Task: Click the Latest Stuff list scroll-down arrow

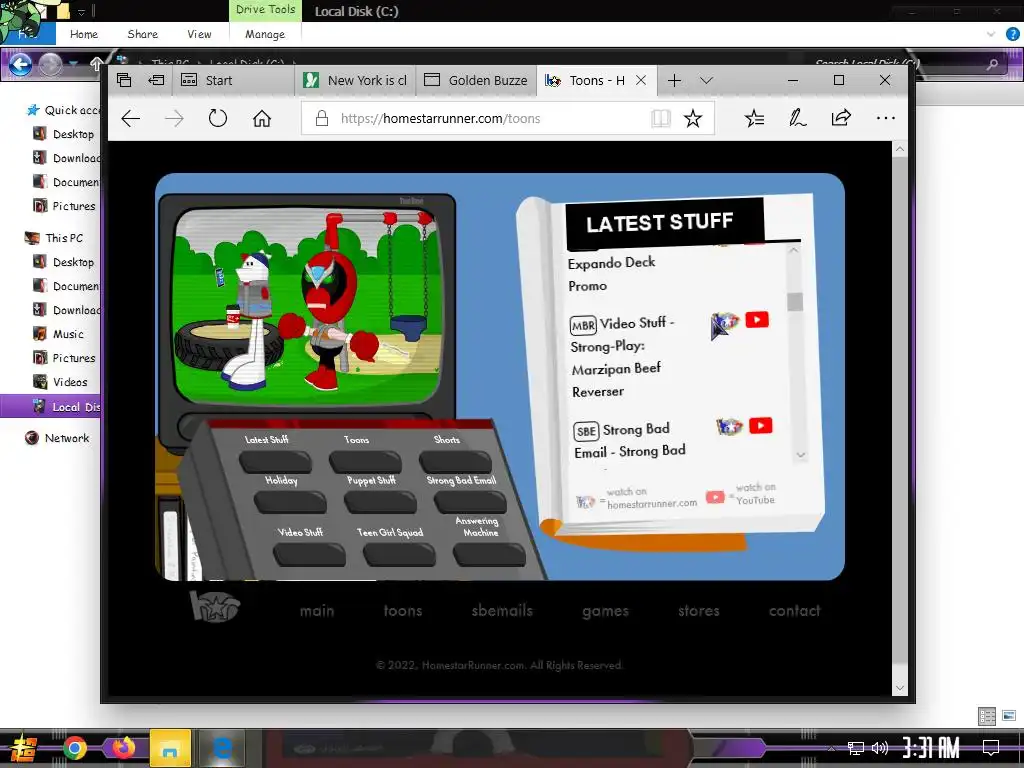Action: 801,455
